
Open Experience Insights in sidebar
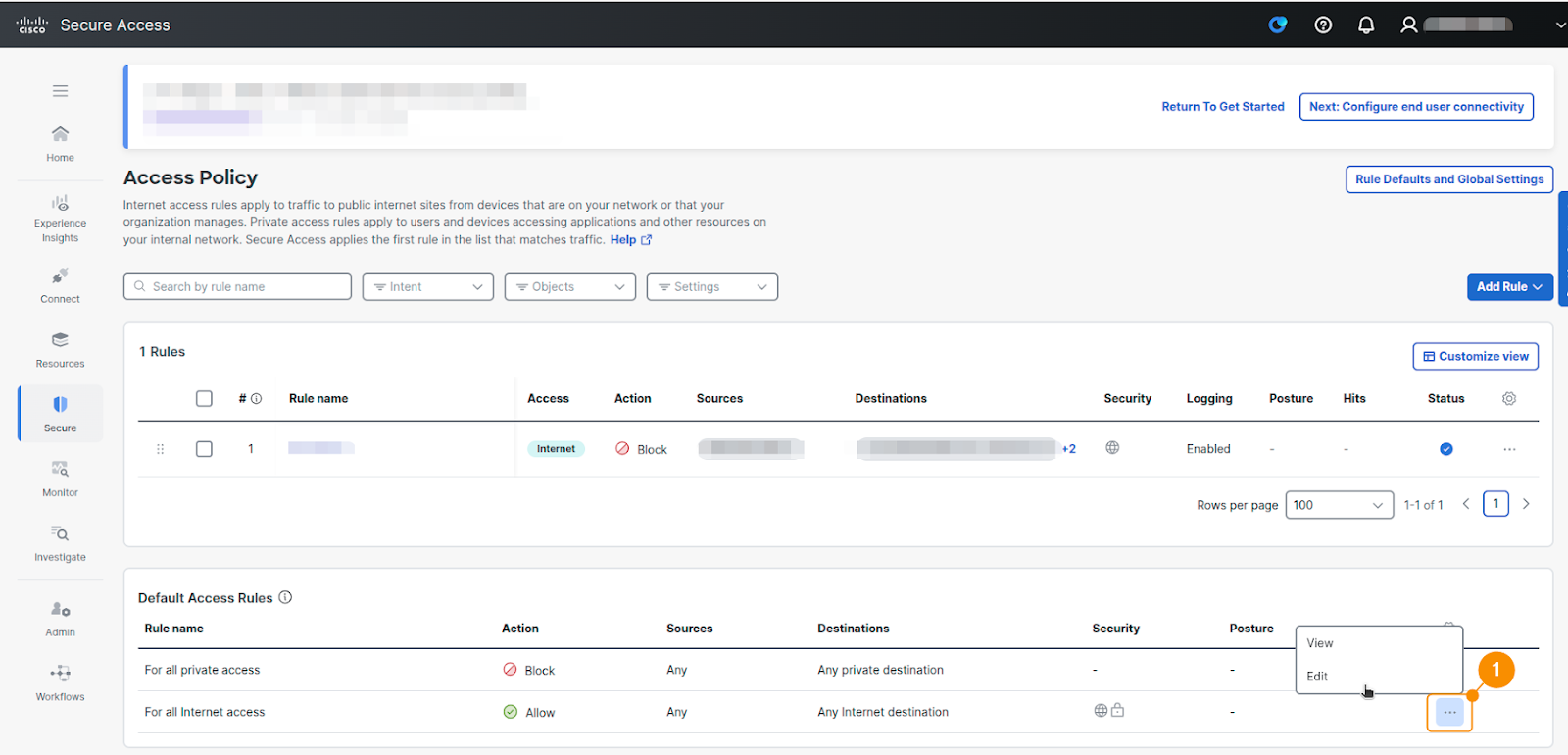pos(60,219)
